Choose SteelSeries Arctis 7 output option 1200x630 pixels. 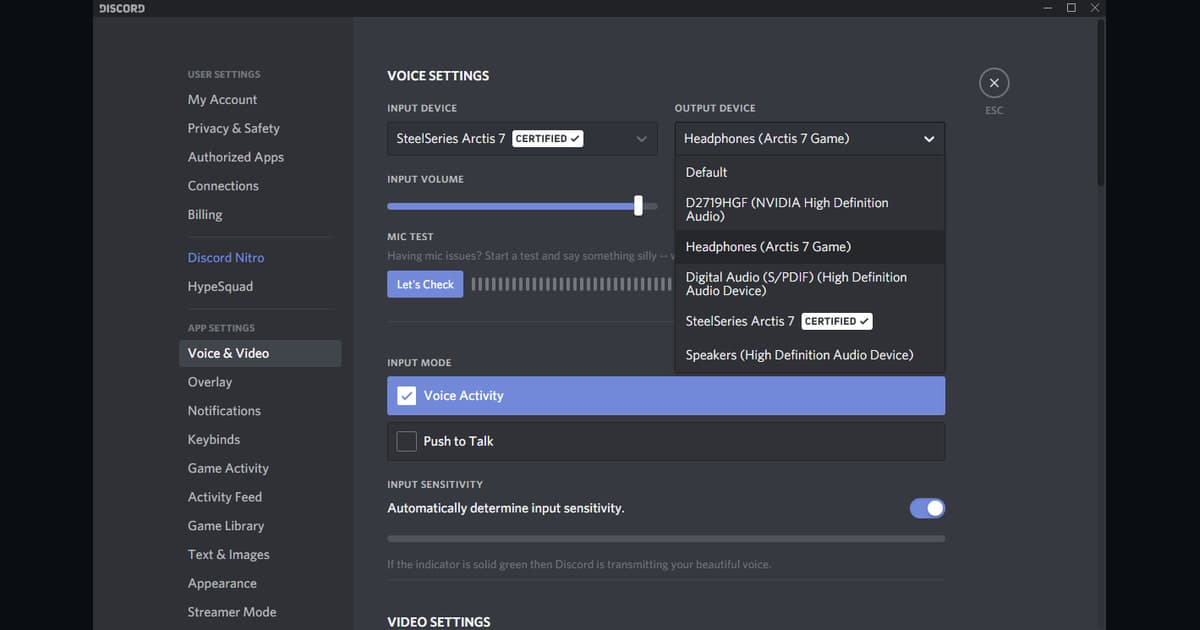click(809, 321)
